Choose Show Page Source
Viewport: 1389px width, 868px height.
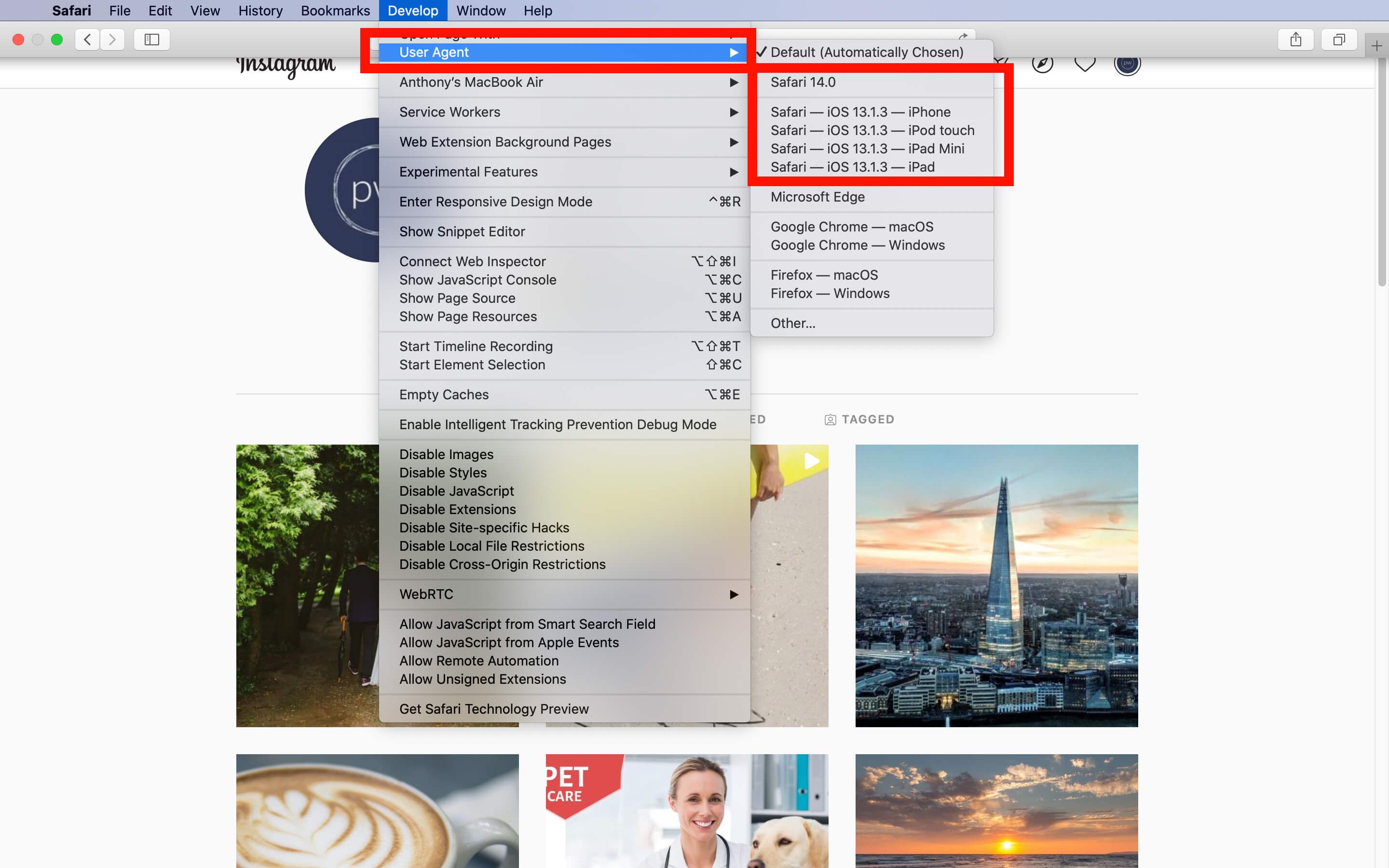tap(564, 298)
